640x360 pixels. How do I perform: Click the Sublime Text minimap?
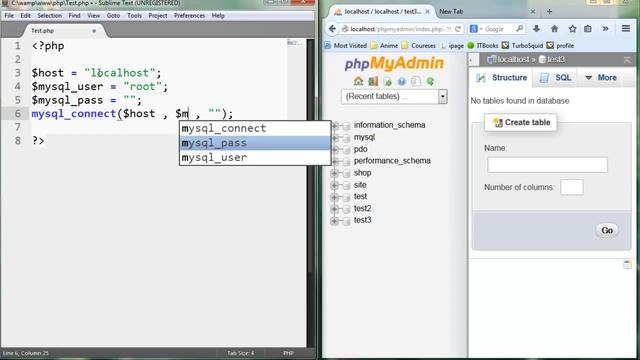point(296,43)
